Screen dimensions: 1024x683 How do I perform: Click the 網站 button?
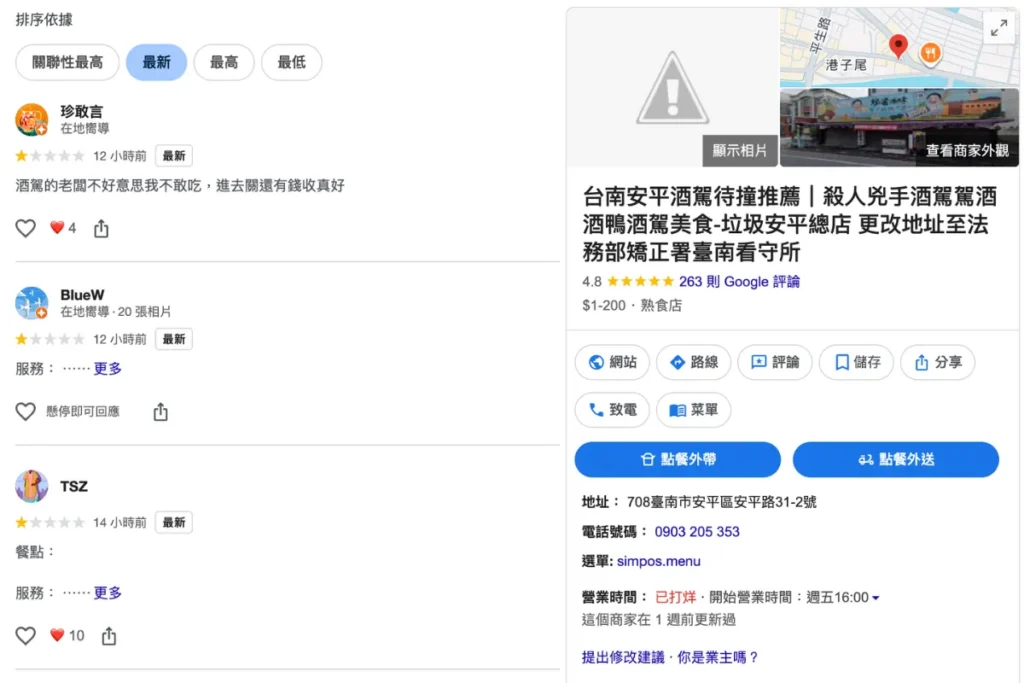click(x=612, y=362)
